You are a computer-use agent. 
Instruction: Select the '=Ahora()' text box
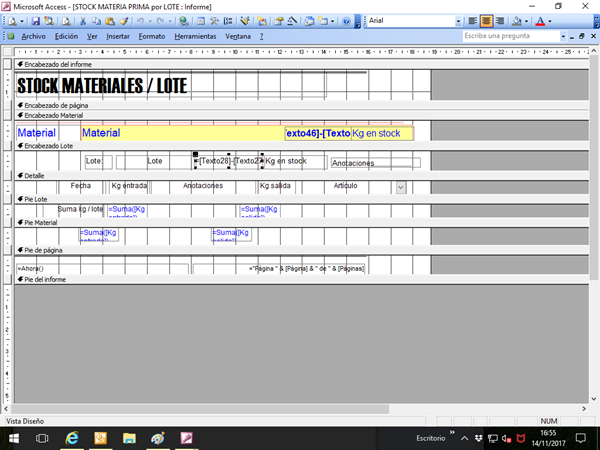pos(103,269)
